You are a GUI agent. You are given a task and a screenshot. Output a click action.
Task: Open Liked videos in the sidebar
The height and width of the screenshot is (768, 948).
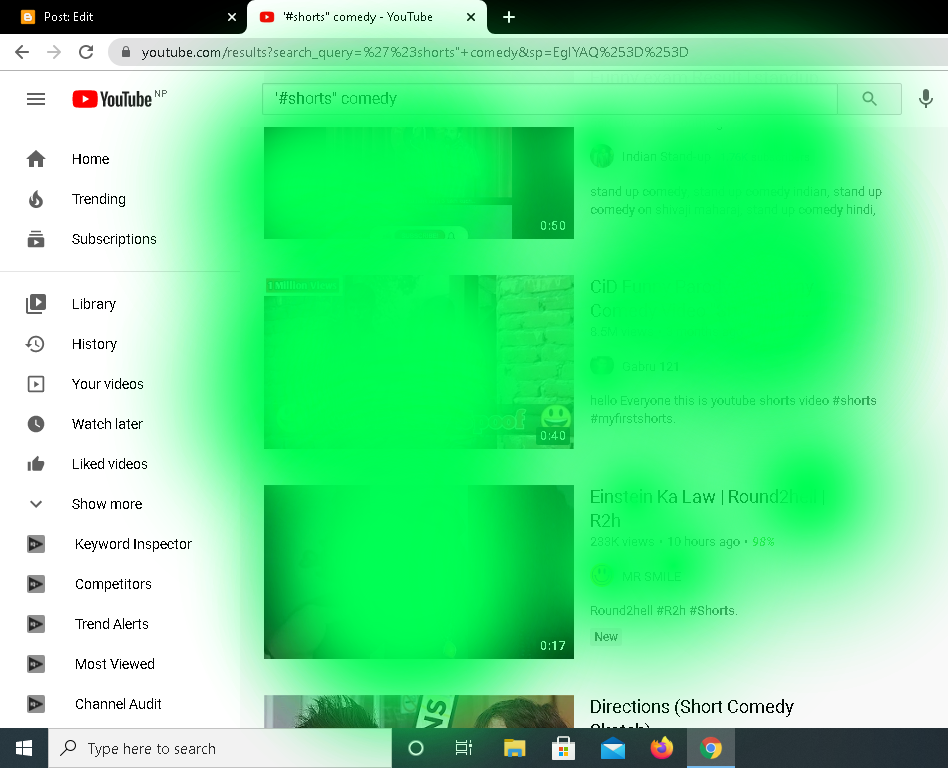coord(109,464)
